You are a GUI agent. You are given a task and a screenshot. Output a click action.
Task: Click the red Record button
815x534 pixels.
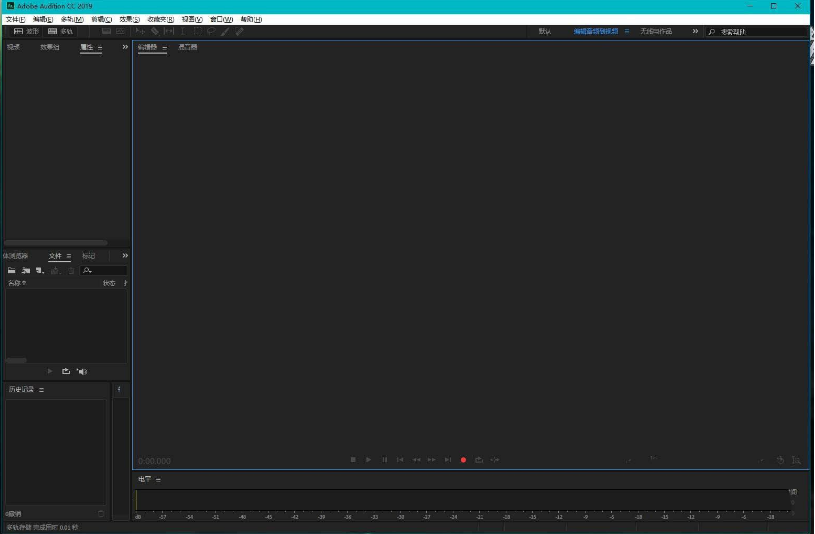tap(463, 460)
